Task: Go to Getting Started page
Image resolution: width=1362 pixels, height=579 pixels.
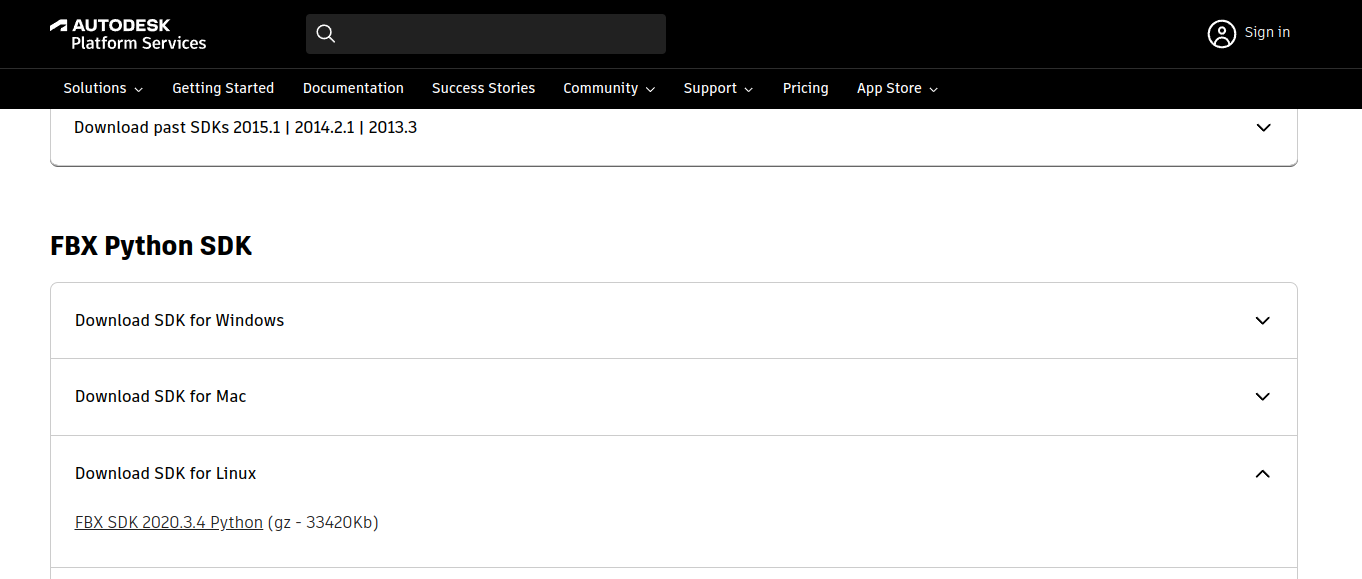Action: tap(223, 89)
